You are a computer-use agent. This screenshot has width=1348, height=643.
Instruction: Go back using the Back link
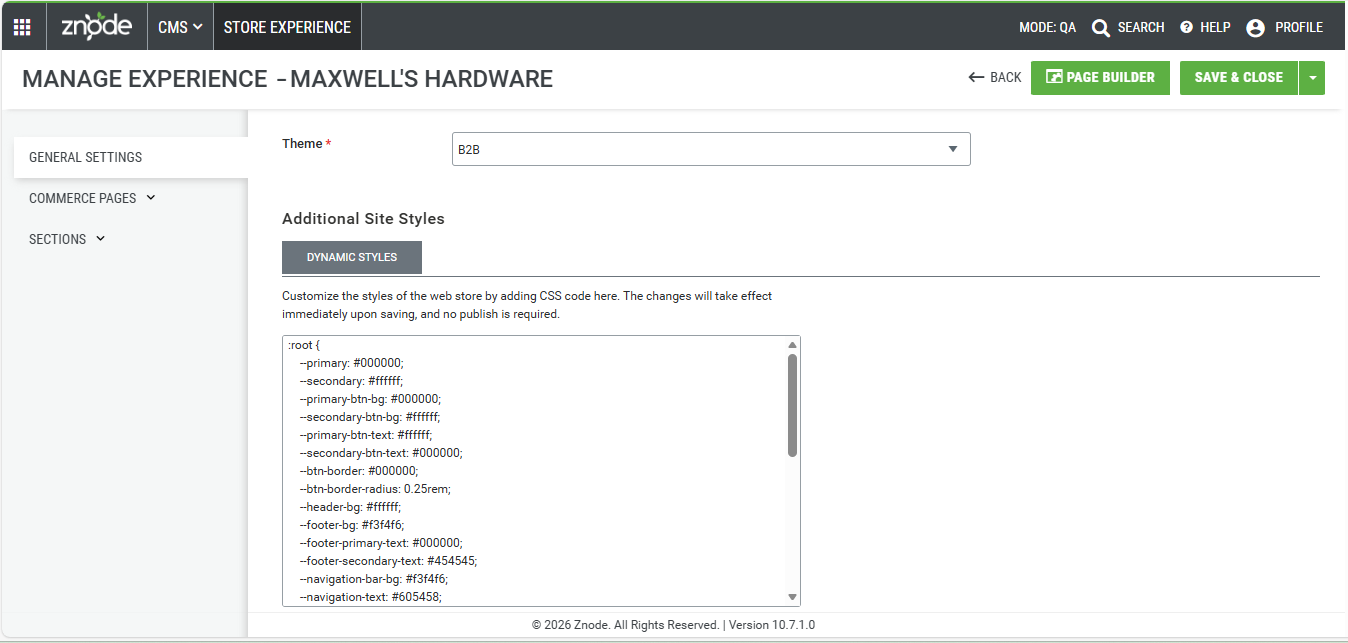pos(995,78)
